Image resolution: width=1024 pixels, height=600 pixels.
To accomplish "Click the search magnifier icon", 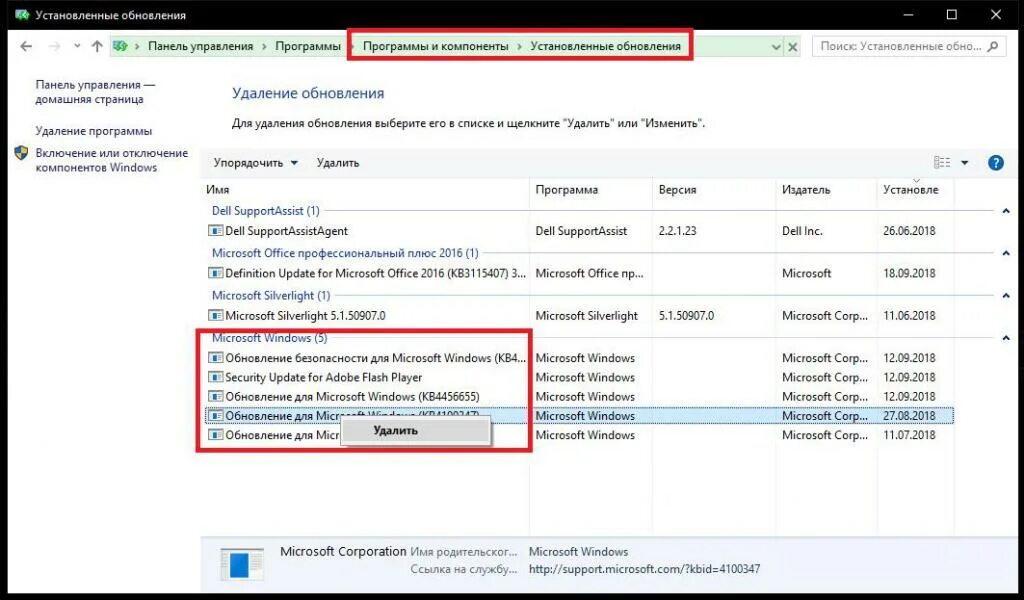I will [993, 46].
